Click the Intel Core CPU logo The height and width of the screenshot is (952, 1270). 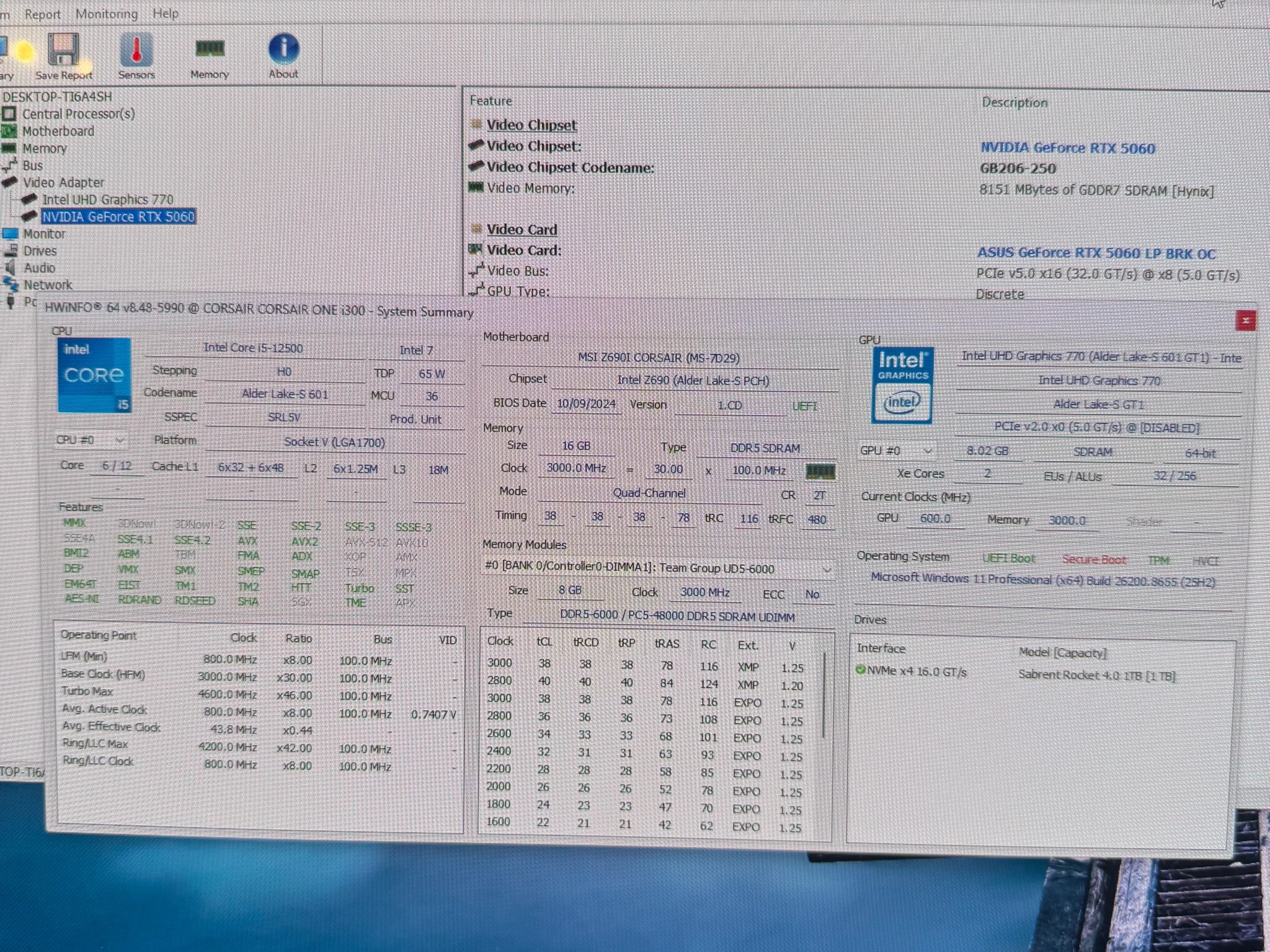point(94,375)
